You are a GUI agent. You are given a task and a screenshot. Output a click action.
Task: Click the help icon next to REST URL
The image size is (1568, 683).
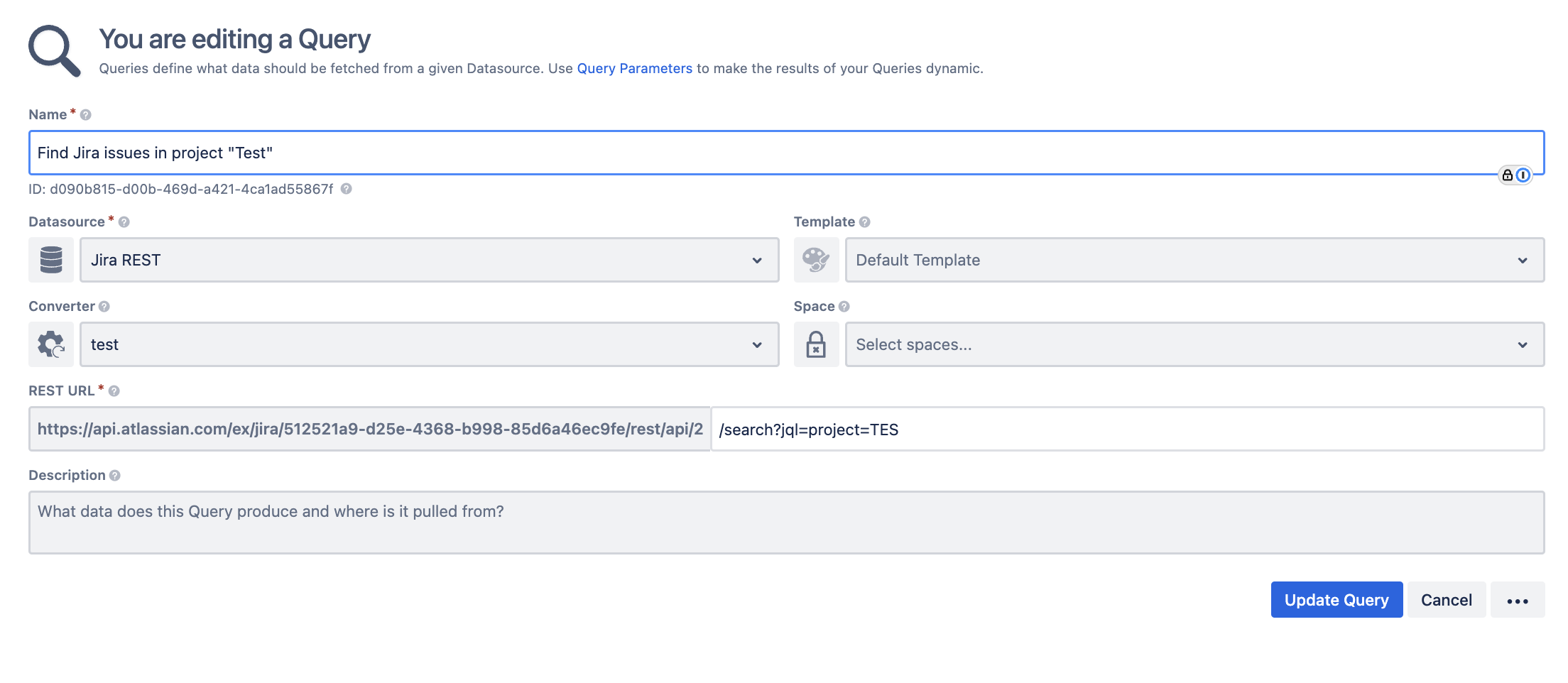click(114, 391)
